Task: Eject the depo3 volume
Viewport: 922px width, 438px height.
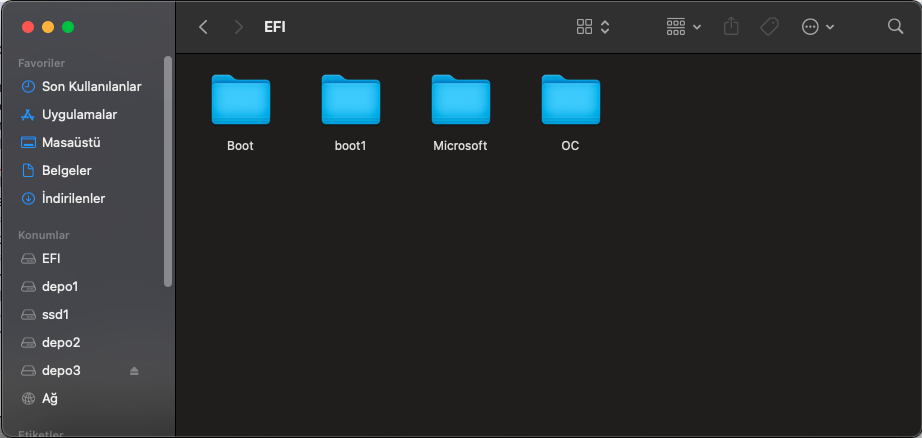Action: [135, 371]
